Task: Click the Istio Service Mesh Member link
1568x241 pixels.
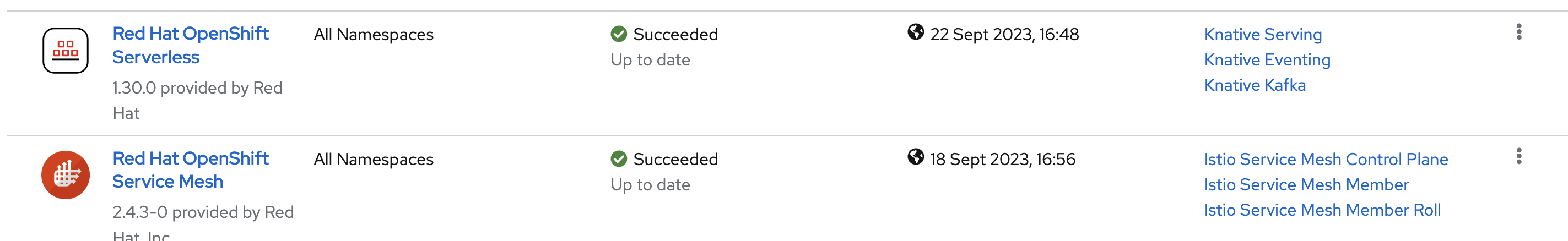Action: pos(1306,184)
